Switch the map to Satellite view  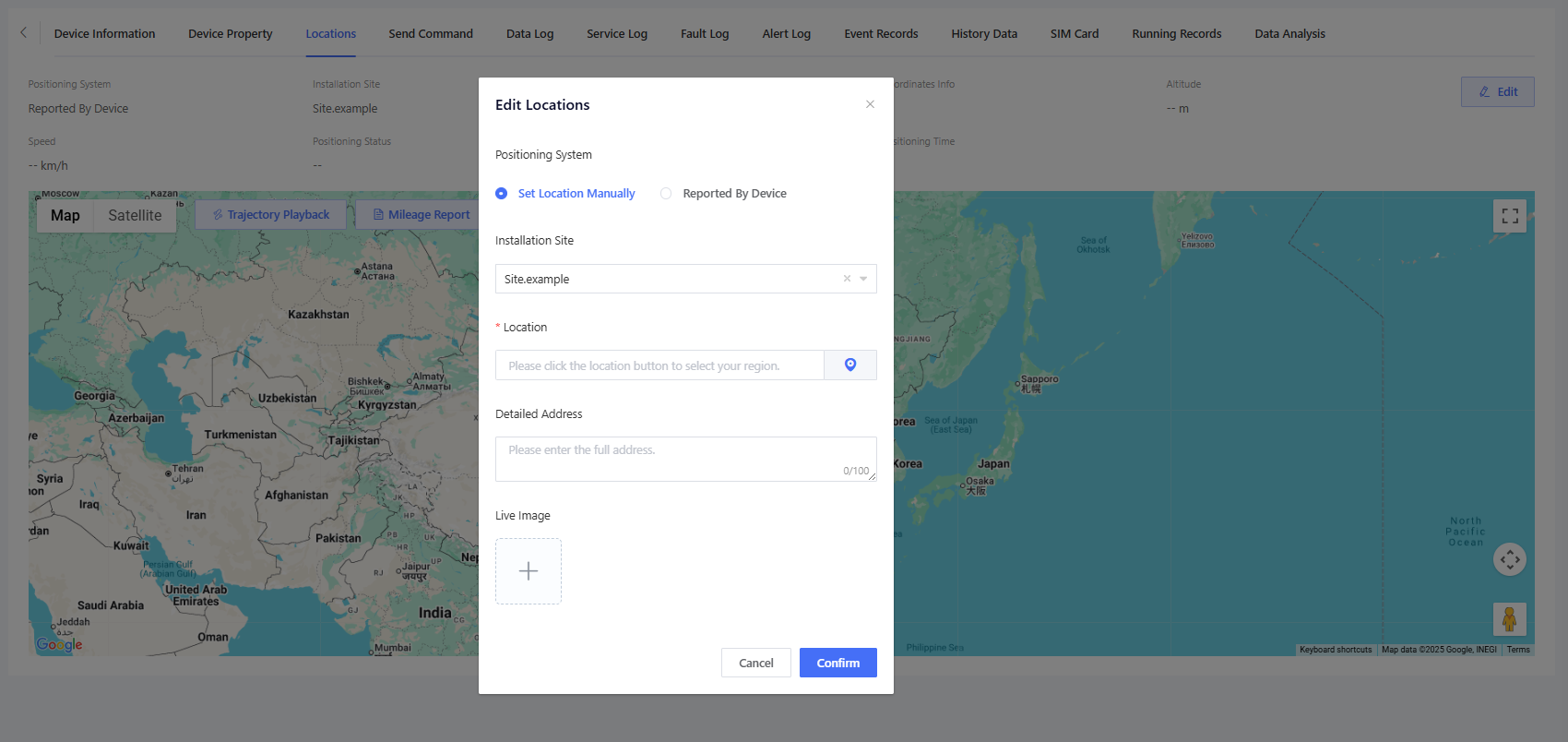pos(135,215)
